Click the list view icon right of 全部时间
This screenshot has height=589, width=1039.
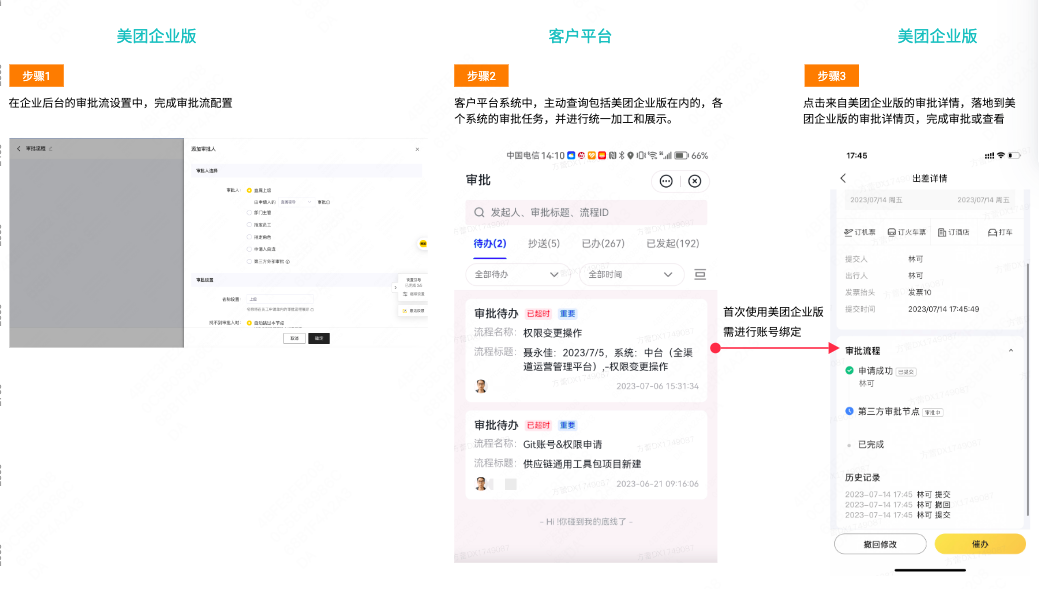700,274
